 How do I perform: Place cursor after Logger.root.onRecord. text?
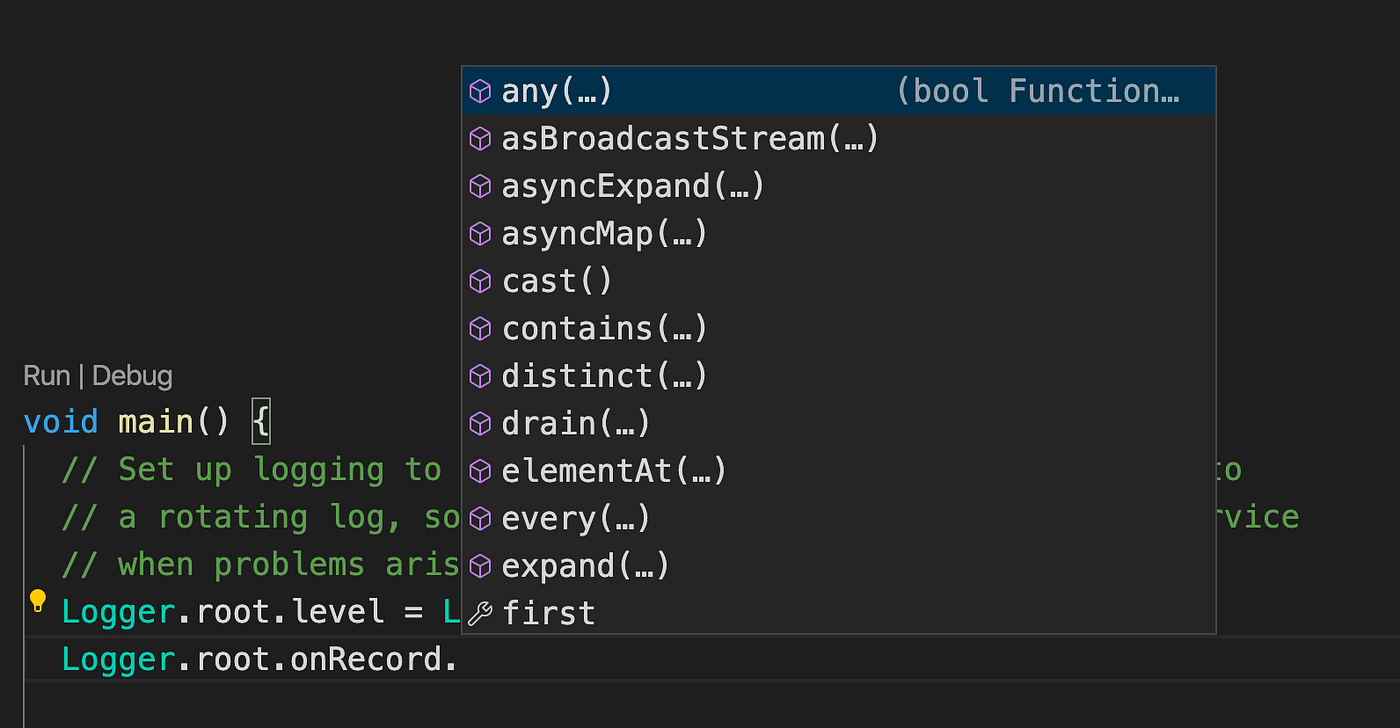[458, 660]
